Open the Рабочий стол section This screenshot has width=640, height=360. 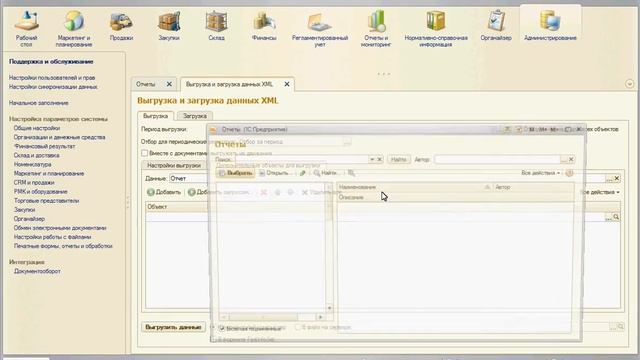26,28
